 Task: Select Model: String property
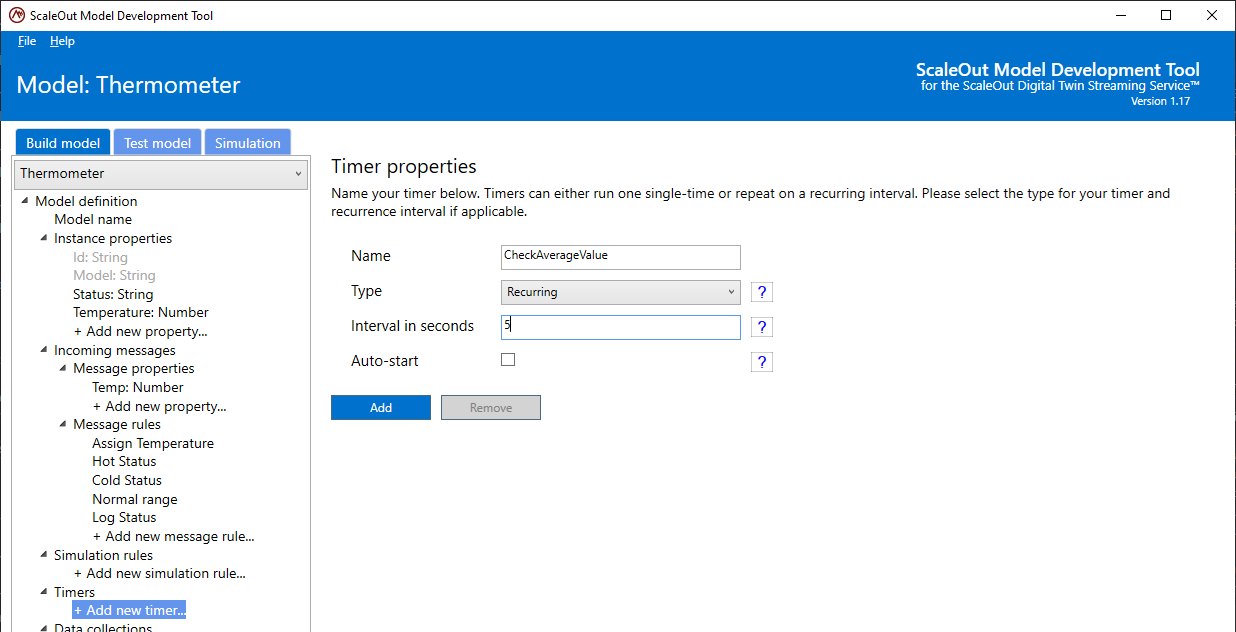click(114, 275)
